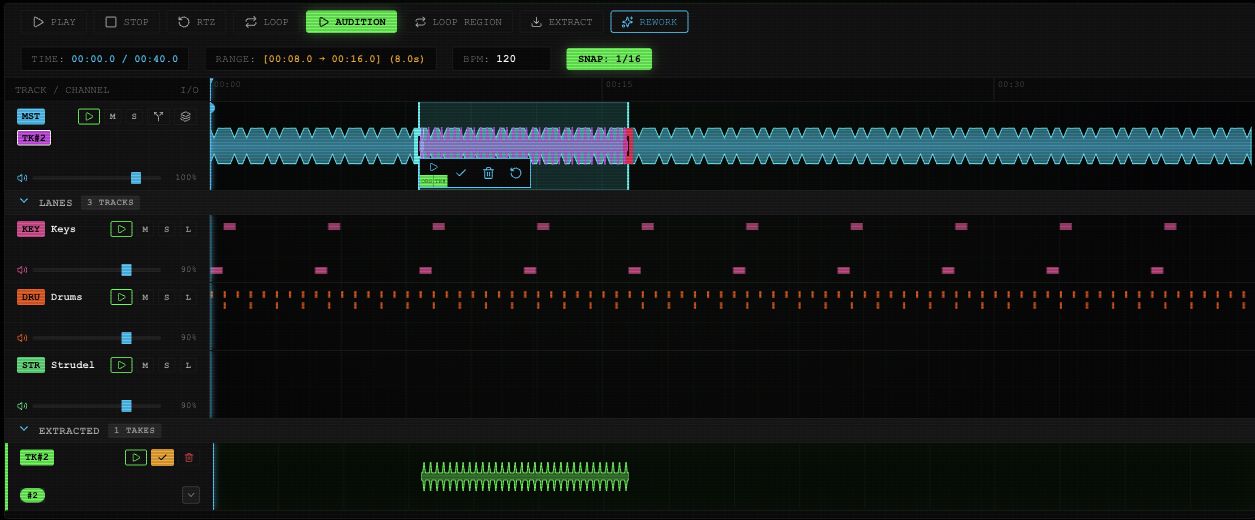Solo the Drums lane
This screenshot has width=1255, height=520.
tap(167, 297)
